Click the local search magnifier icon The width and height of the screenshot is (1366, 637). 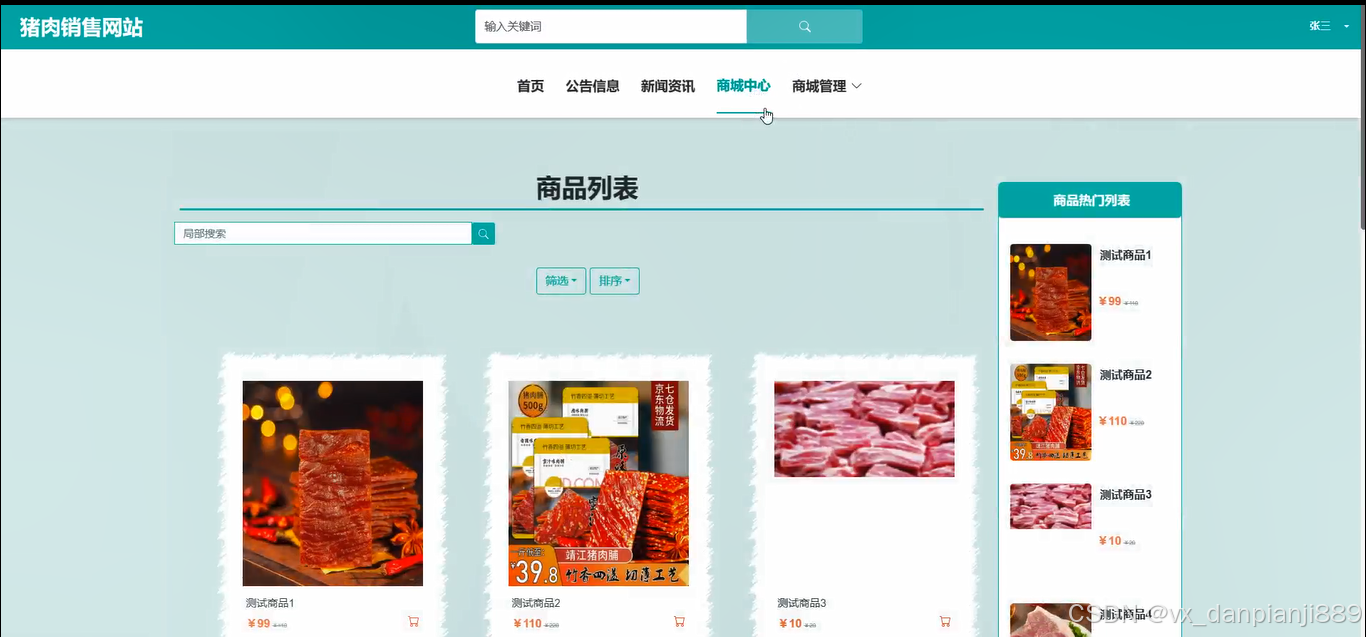[x=483, y=233]
